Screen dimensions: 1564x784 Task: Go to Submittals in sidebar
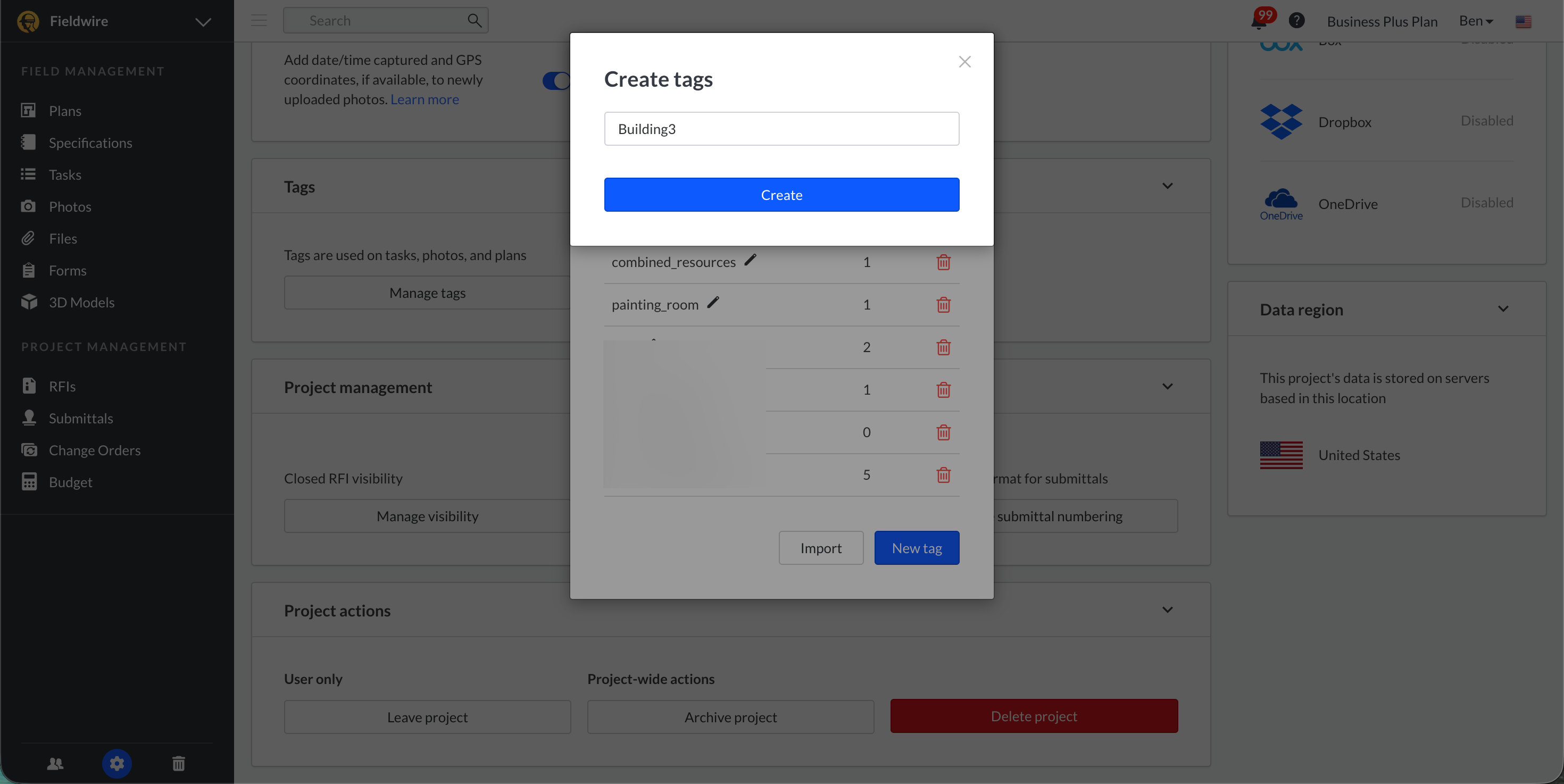click(81, 418)
